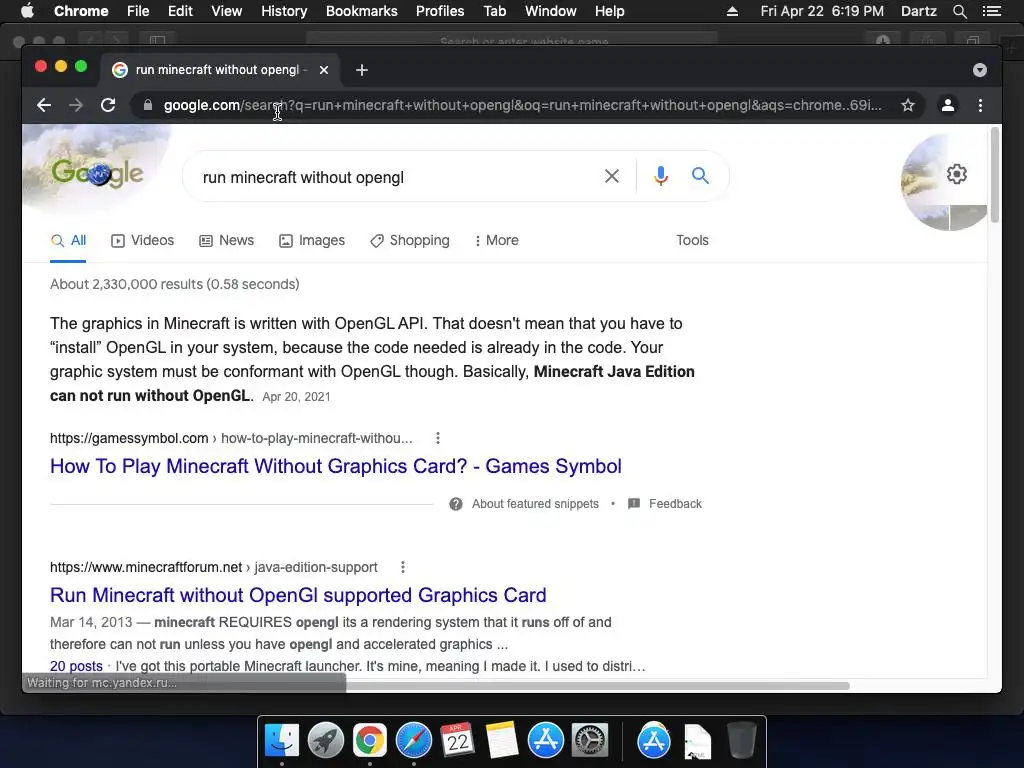Image resolution: width=1024 pixels, height=768 pixels.
Task: Open 'Run Minecraft without OpenGl supported Graphics Card'
Action: pyautogui.click(x=298, y=595)
